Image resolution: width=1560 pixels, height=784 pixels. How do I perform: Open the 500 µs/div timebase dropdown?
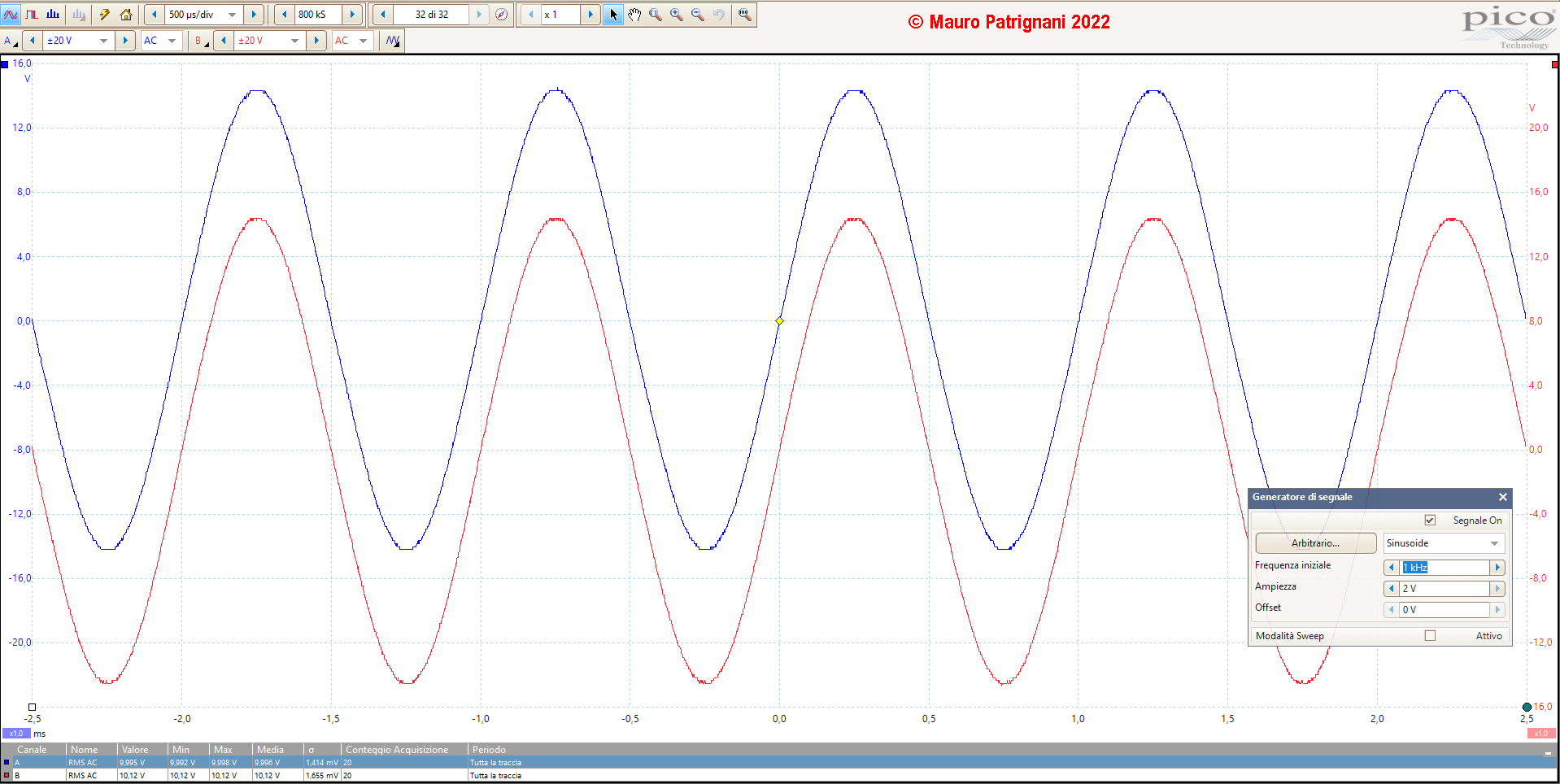pos(233,15)
